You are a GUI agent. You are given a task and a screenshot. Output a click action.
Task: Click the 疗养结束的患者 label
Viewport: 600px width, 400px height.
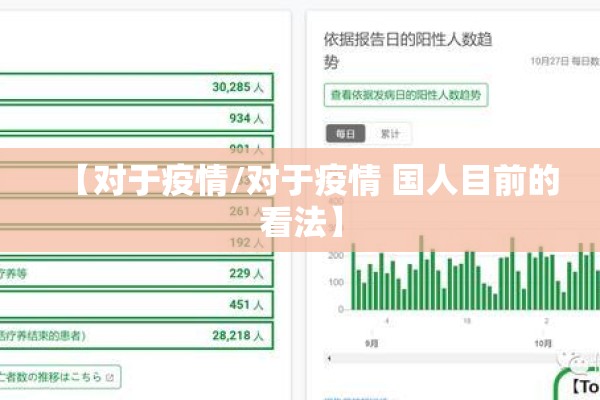[x=42, y=336]
